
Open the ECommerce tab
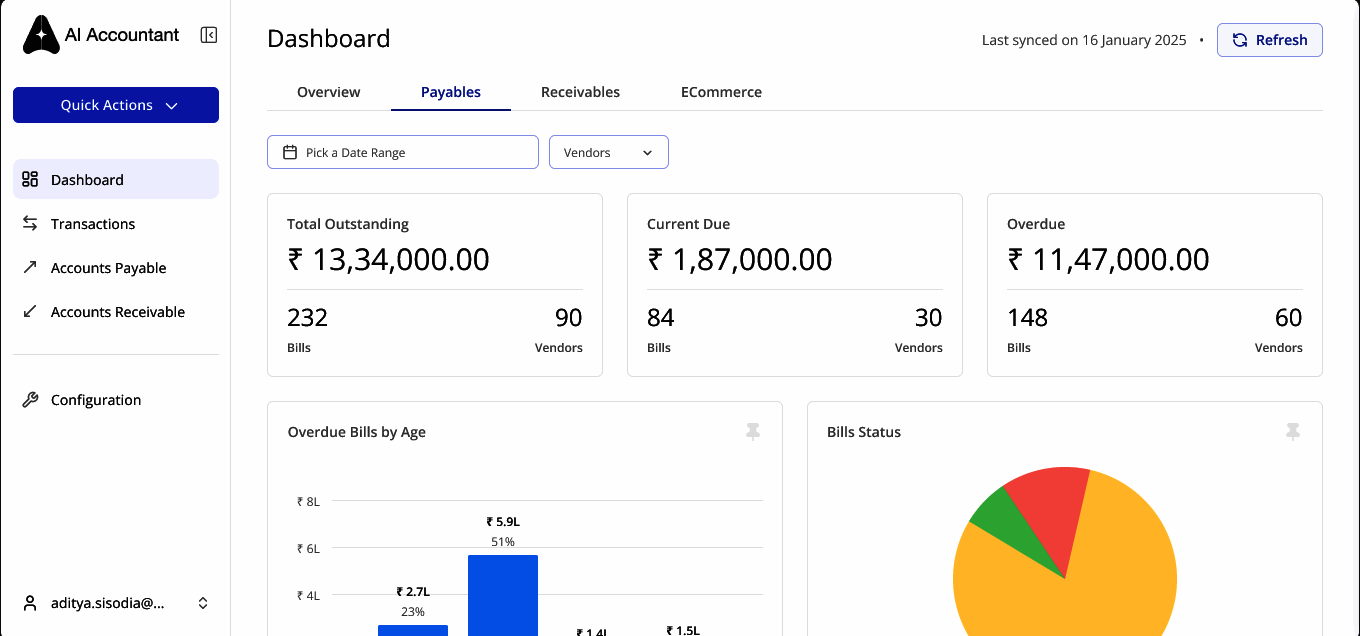[x=721, y=91]
